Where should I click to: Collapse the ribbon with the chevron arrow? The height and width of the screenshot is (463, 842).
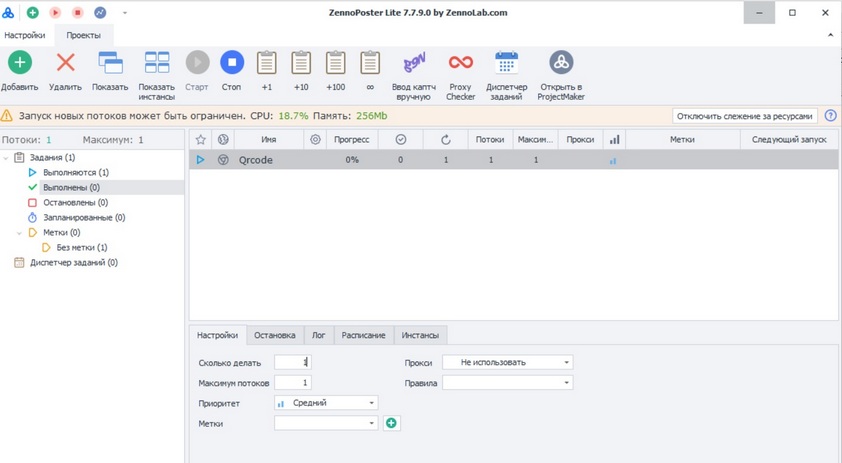tap(831, 35)
